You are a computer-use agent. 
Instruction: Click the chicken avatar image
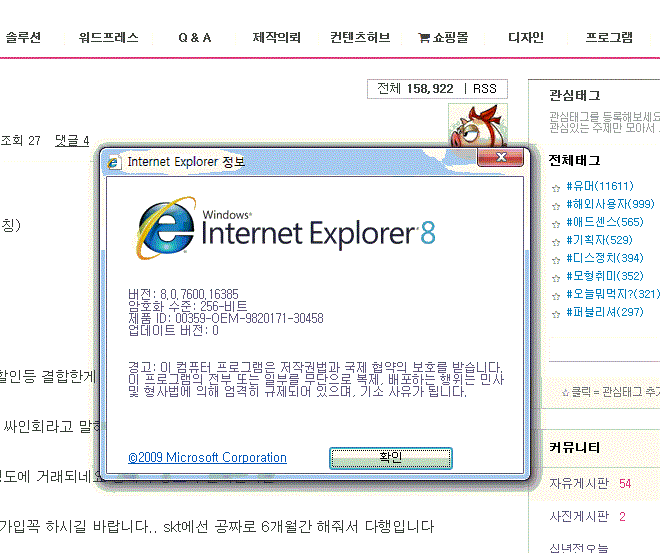478,125
